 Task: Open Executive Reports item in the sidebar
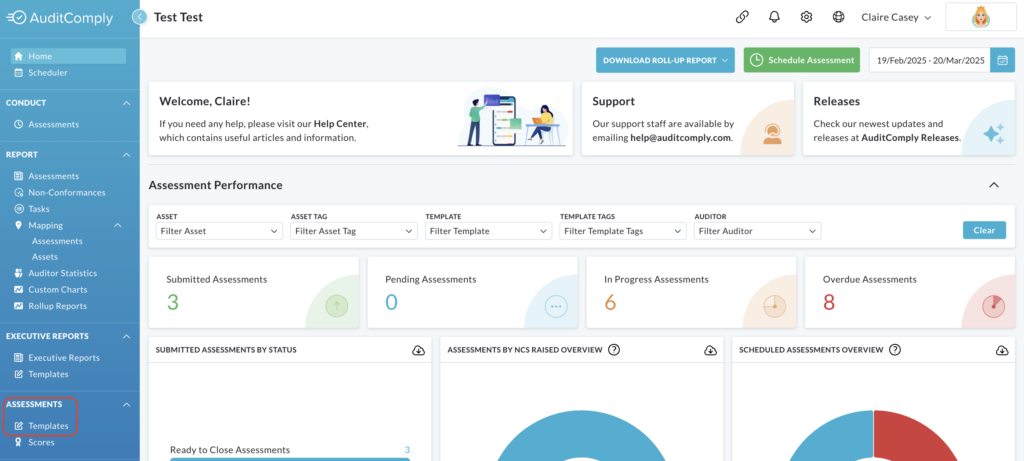pos(57,358)
